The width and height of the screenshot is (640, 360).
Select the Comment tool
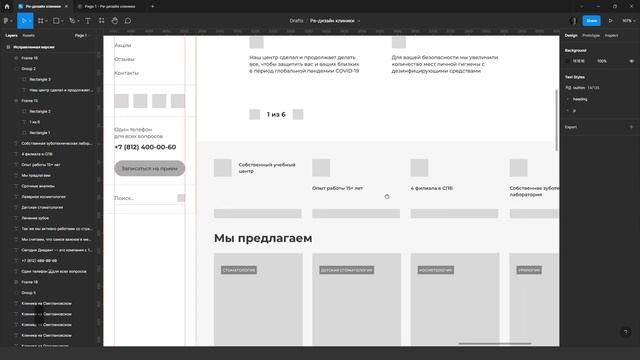[128, 21]
